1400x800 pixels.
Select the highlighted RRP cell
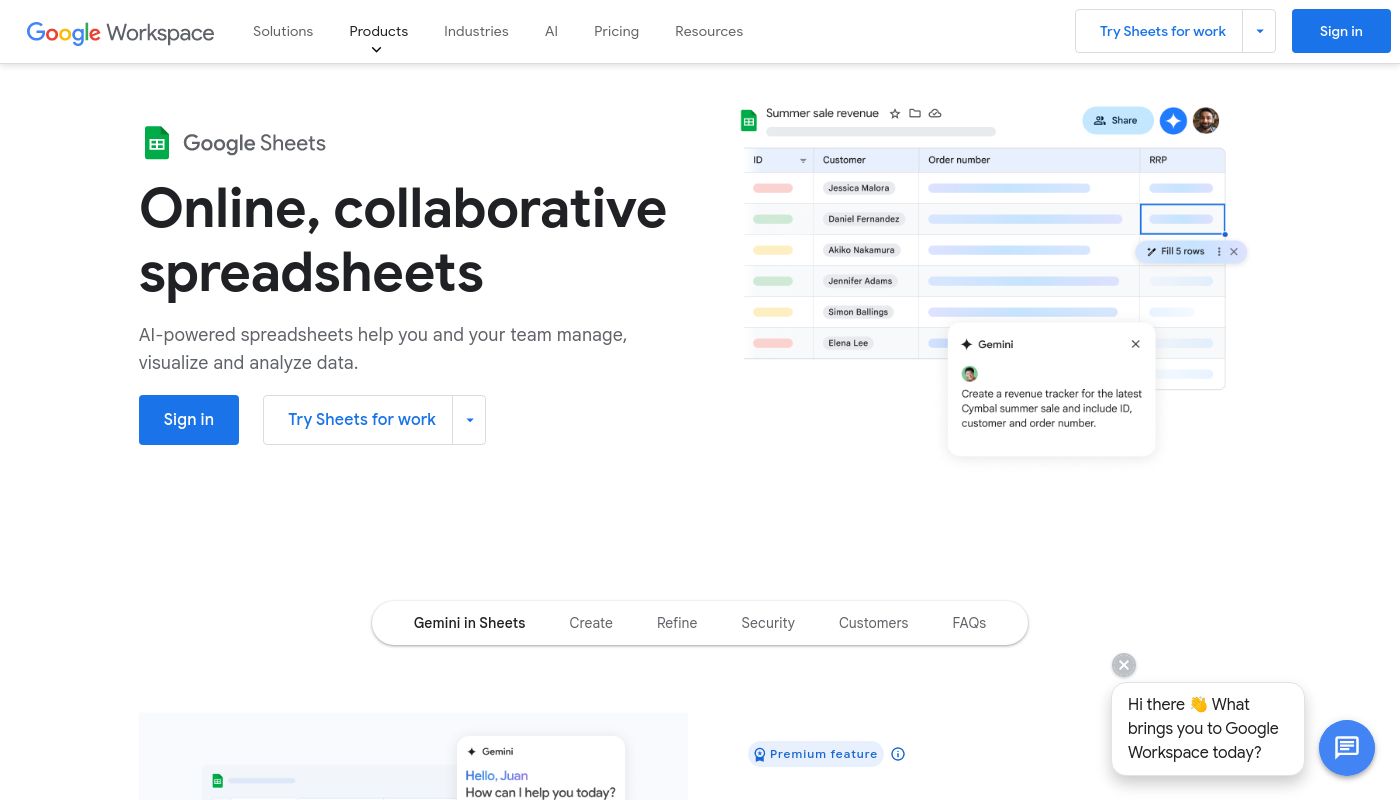[1182, 219]
